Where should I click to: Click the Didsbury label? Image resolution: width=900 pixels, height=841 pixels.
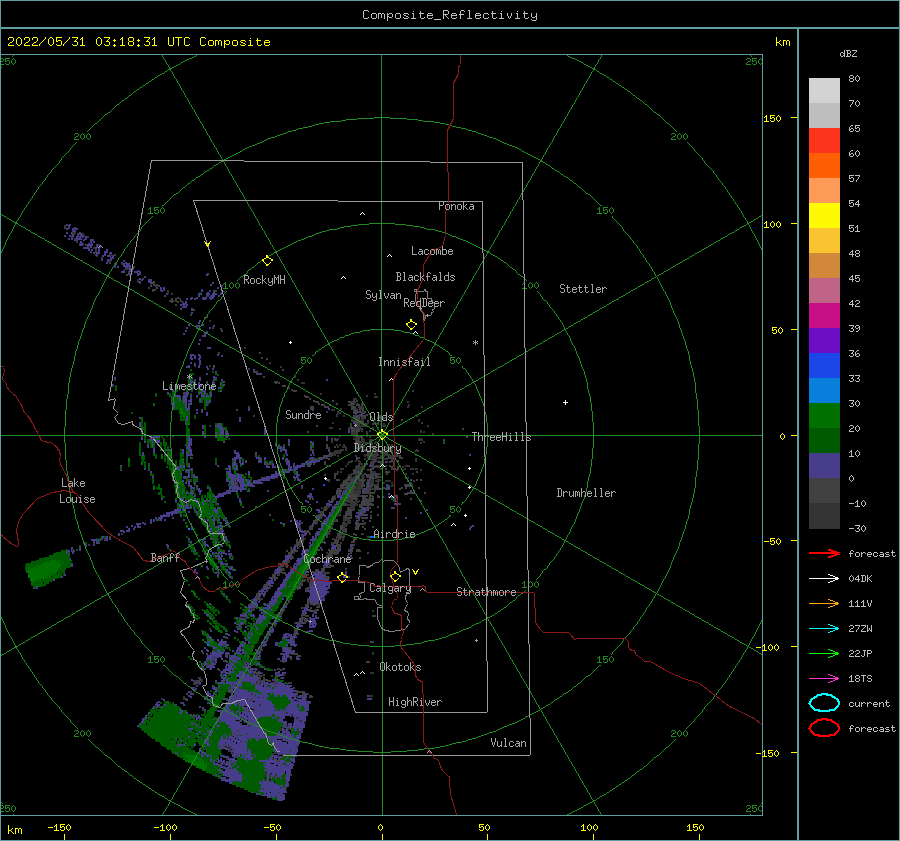[x=378, y=448]
